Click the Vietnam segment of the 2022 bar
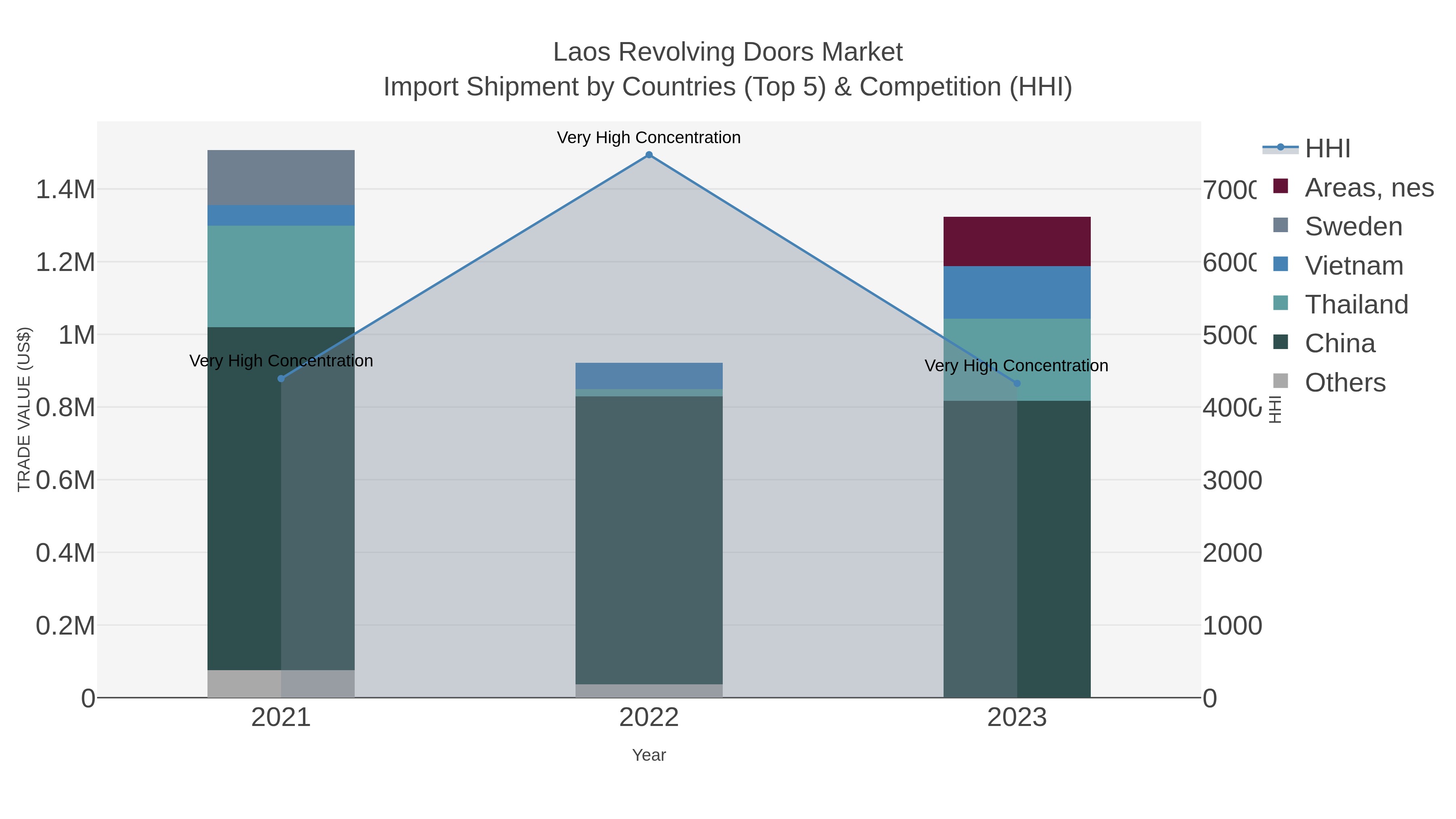This screenshot has height=819, width=1456. coord(649,376)
